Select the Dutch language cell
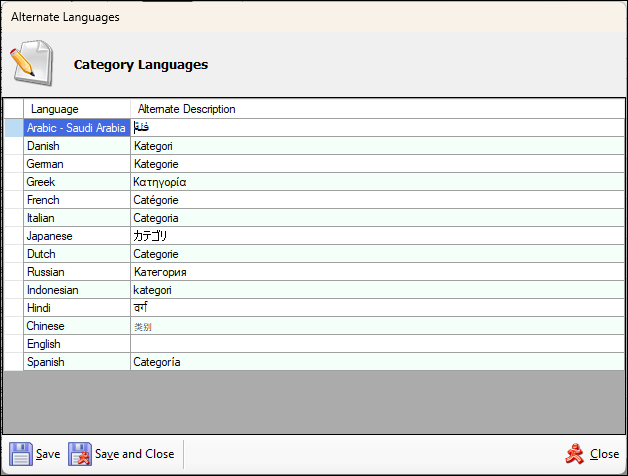 click(x=77, y=254)
